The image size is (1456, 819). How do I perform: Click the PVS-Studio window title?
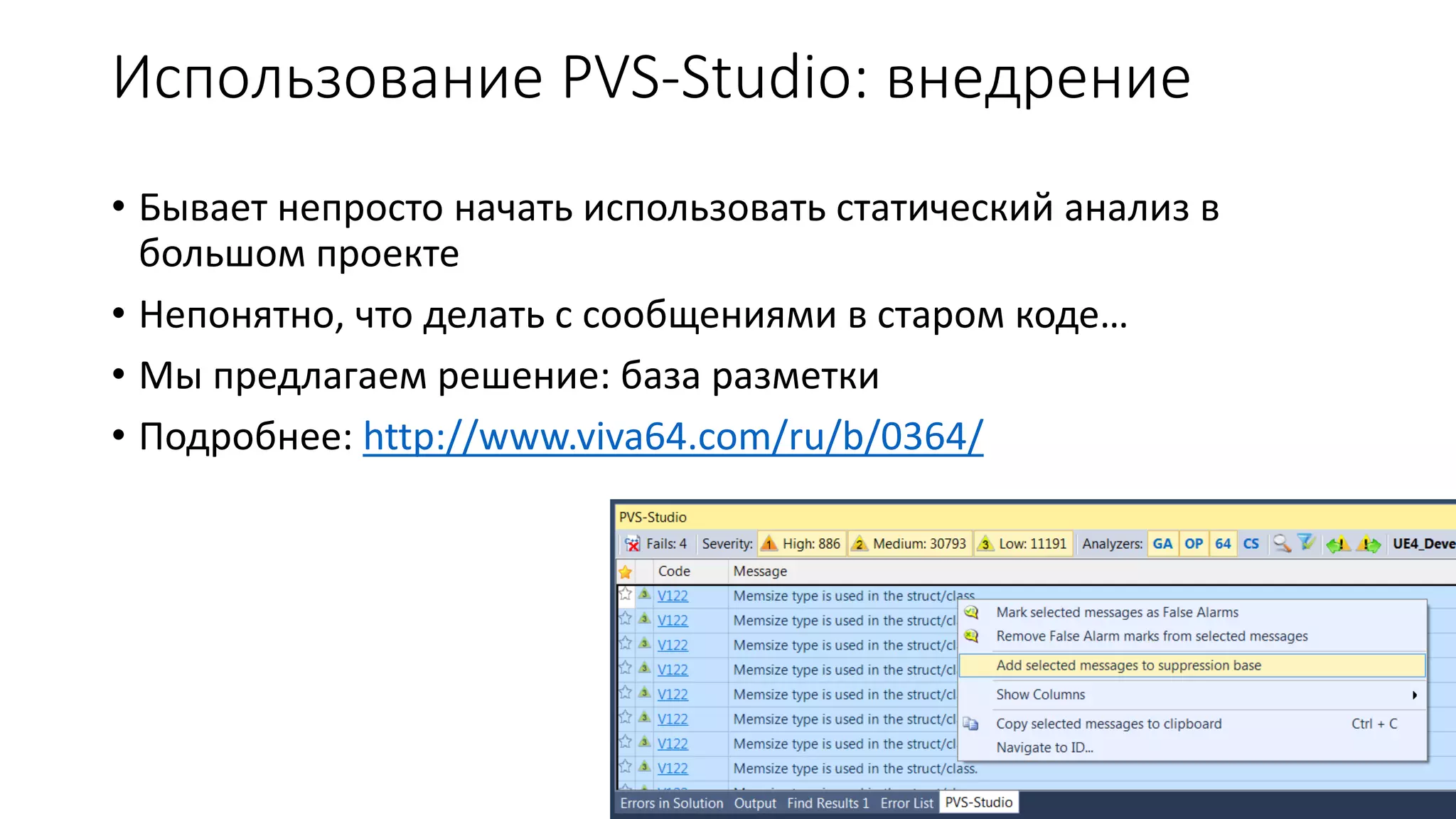pyautogui.click(x=653, y=517)
